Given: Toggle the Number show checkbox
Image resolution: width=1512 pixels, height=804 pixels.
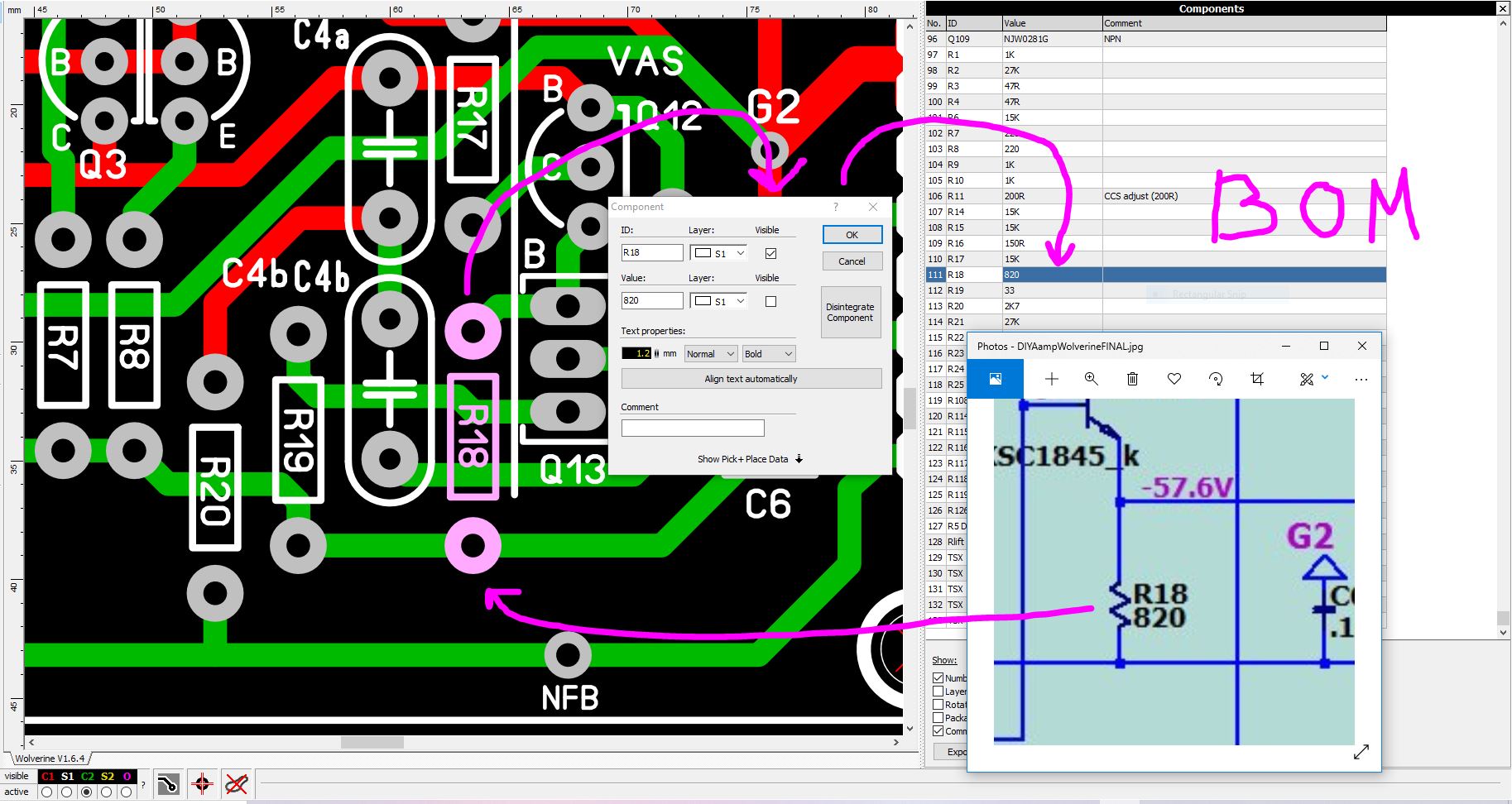Looking at the screenshot, I should (938, 677).
